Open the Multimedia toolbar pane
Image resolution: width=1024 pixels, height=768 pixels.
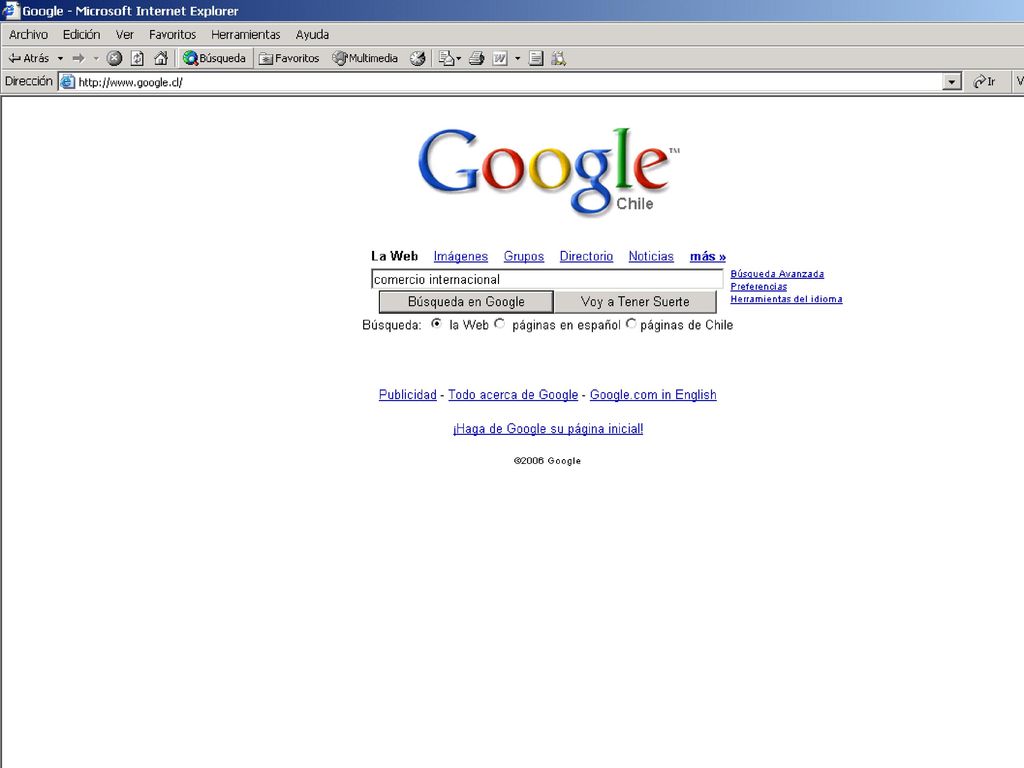click(364, 58)
